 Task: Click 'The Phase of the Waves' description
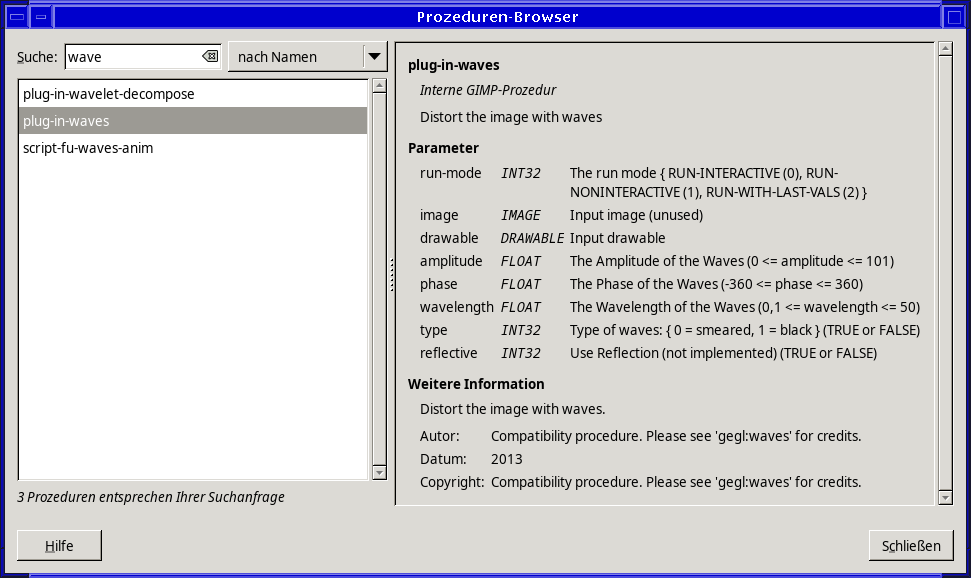point(644,284)
